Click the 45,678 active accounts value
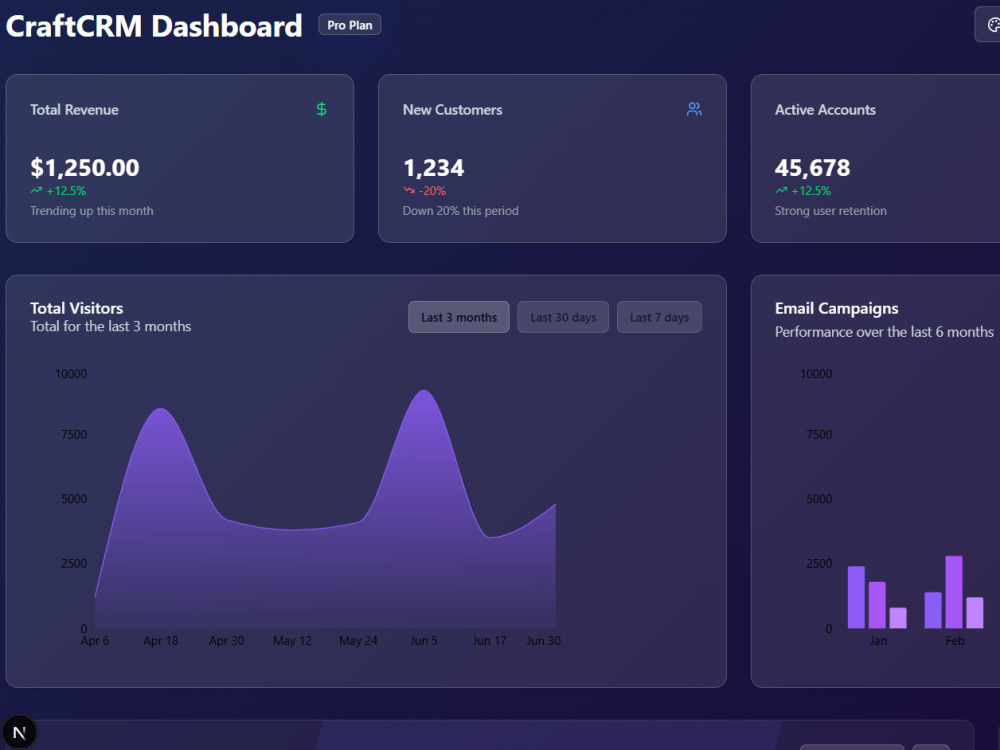The width and height of the screenshot is (1000, 750). pos(812,168)
